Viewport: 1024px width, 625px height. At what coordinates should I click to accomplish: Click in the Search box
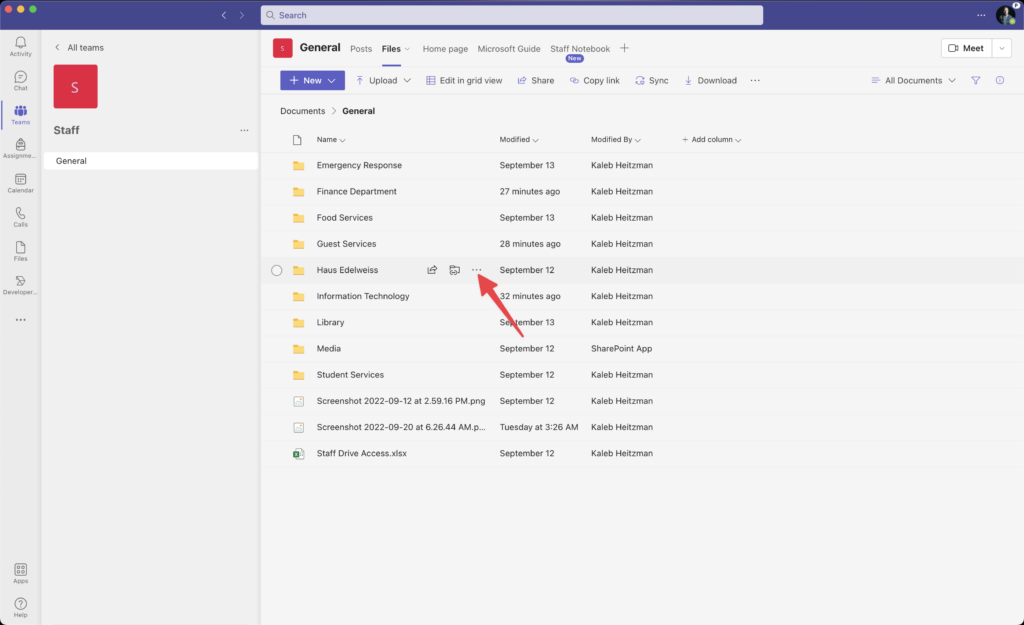(x=511, y=15)
